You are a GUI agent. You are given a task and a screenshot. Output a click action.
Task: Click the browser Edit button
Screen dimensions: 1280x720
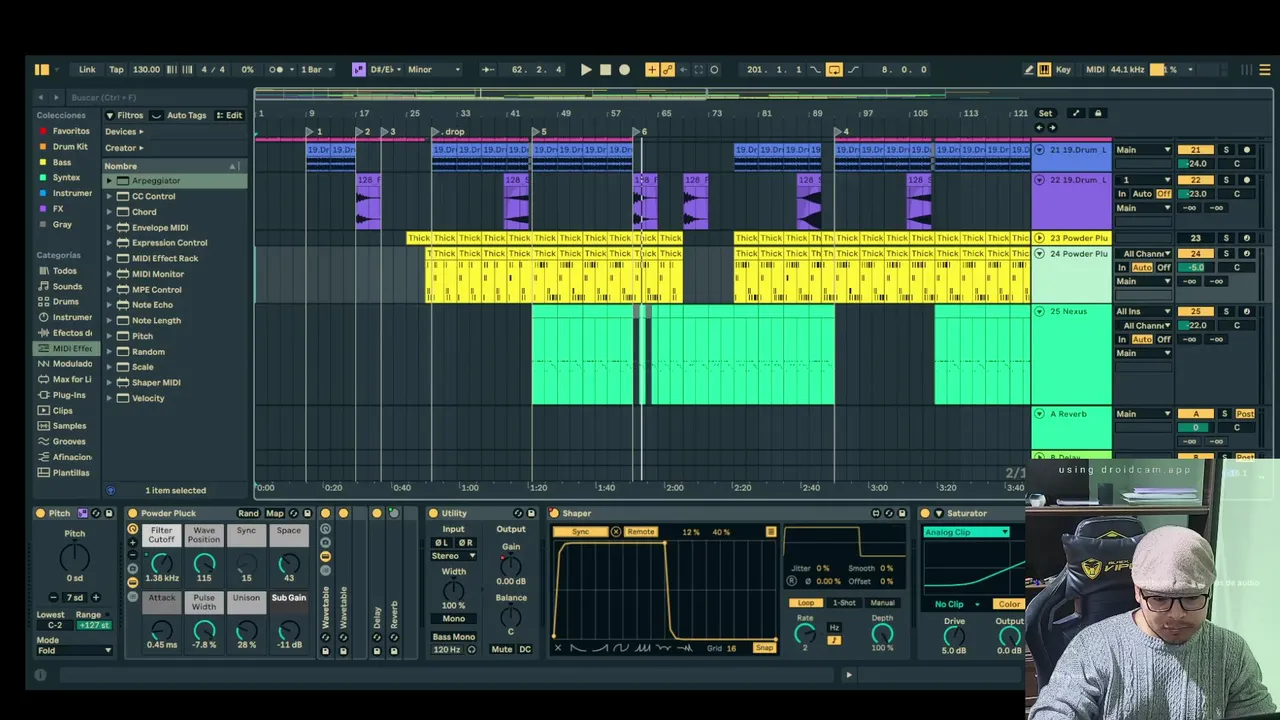(229, 115)
